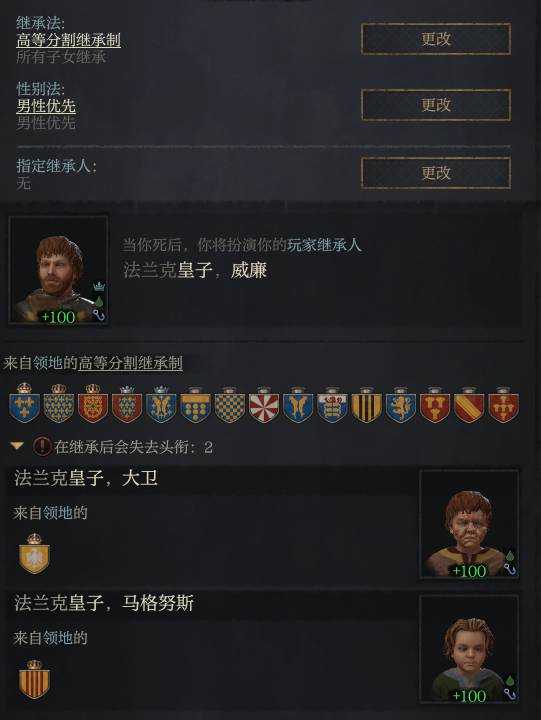Open David's white eagle title shield
The width and height of the screenshot is (541, 720).
click(x=34, y=554)
